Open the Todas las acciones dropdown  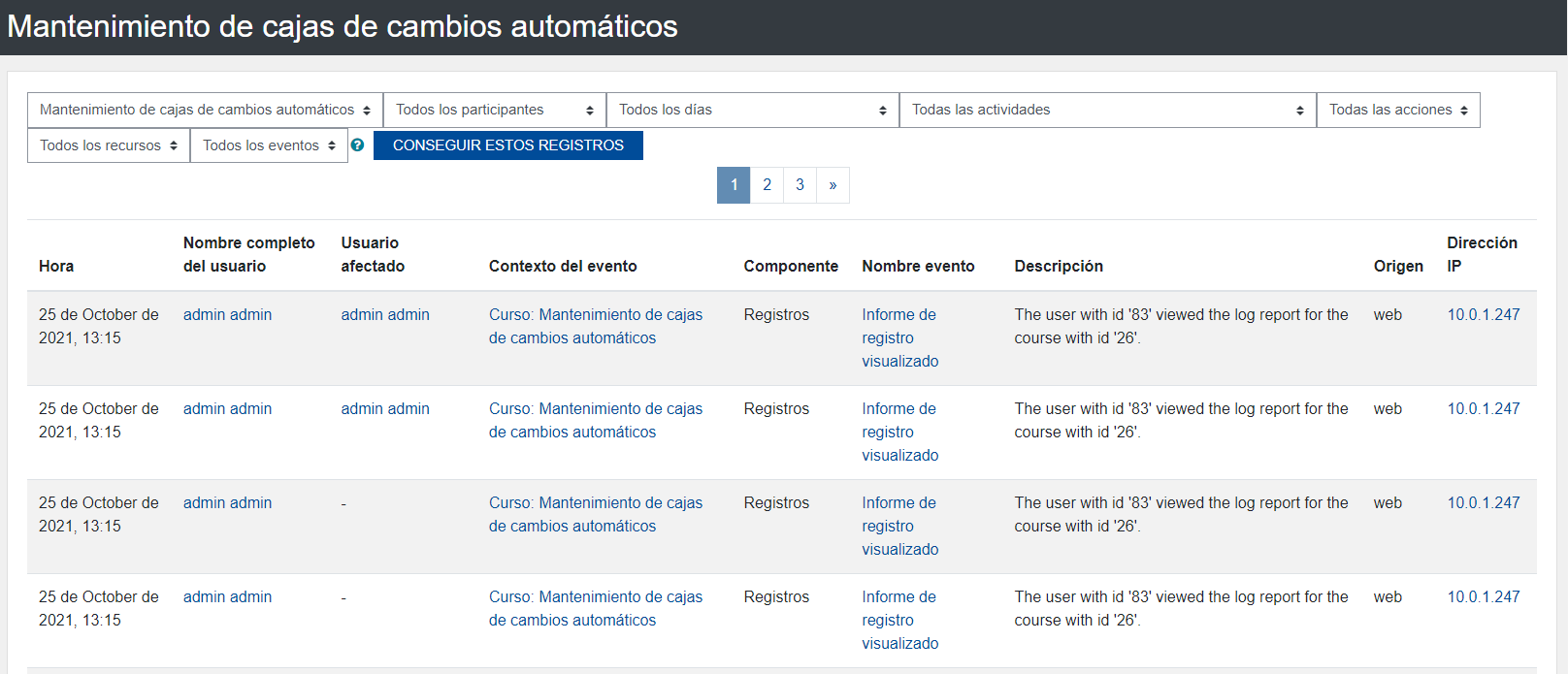coord(1397,111)
